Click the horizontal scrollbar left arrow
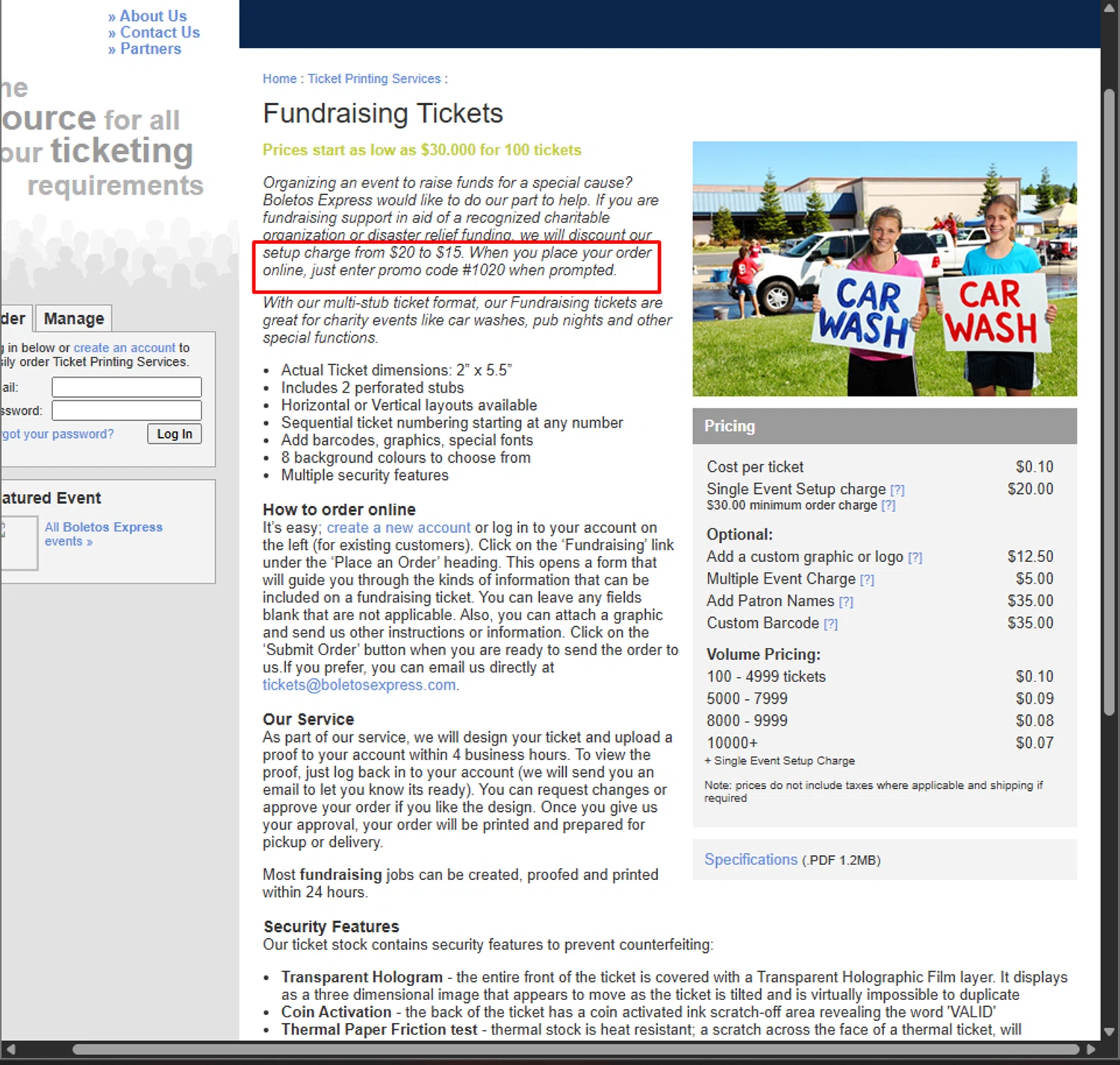 click(10, 1049)
